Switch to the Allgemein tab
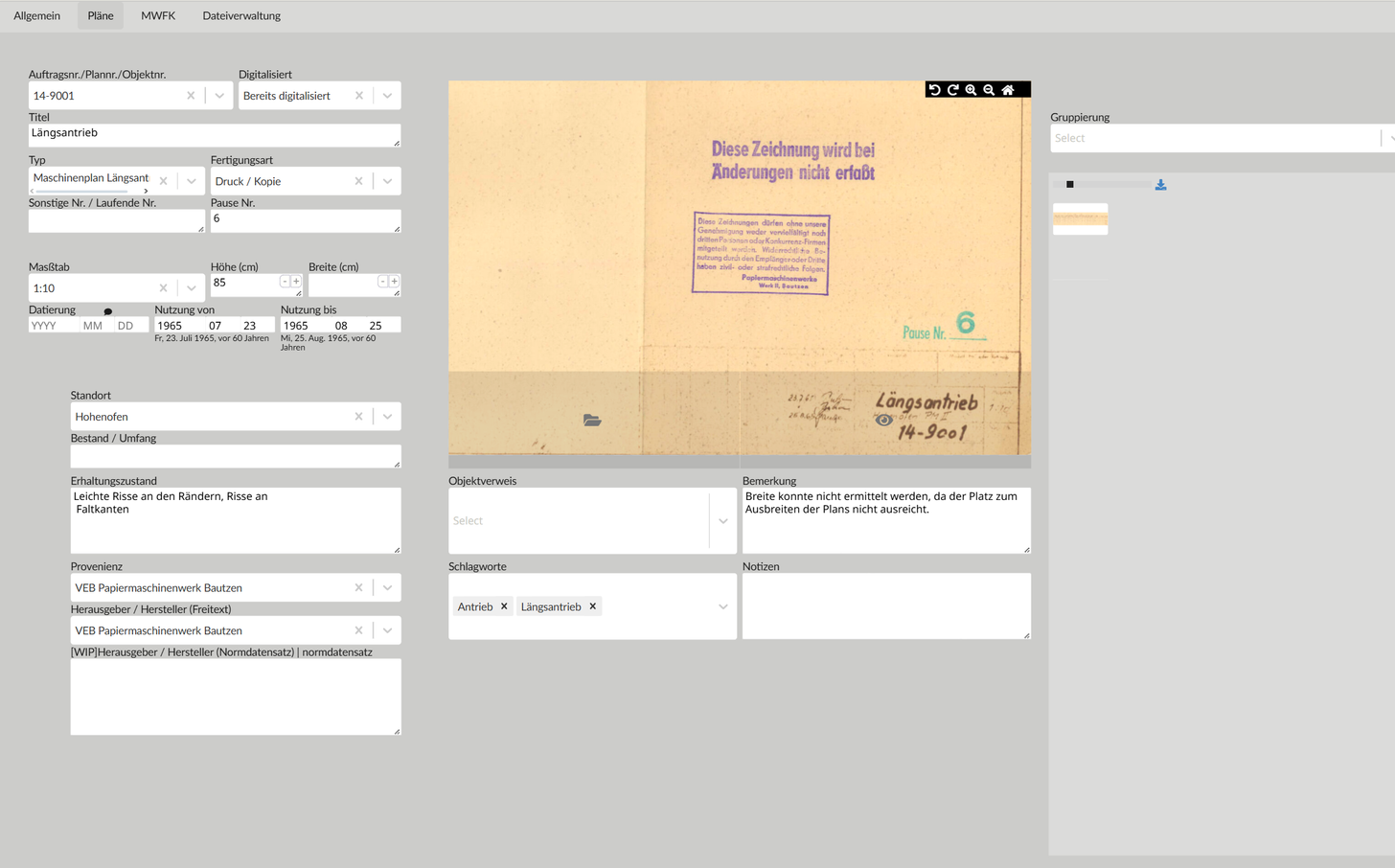The height and width of the screenshot is (868, 1395). 37,15
